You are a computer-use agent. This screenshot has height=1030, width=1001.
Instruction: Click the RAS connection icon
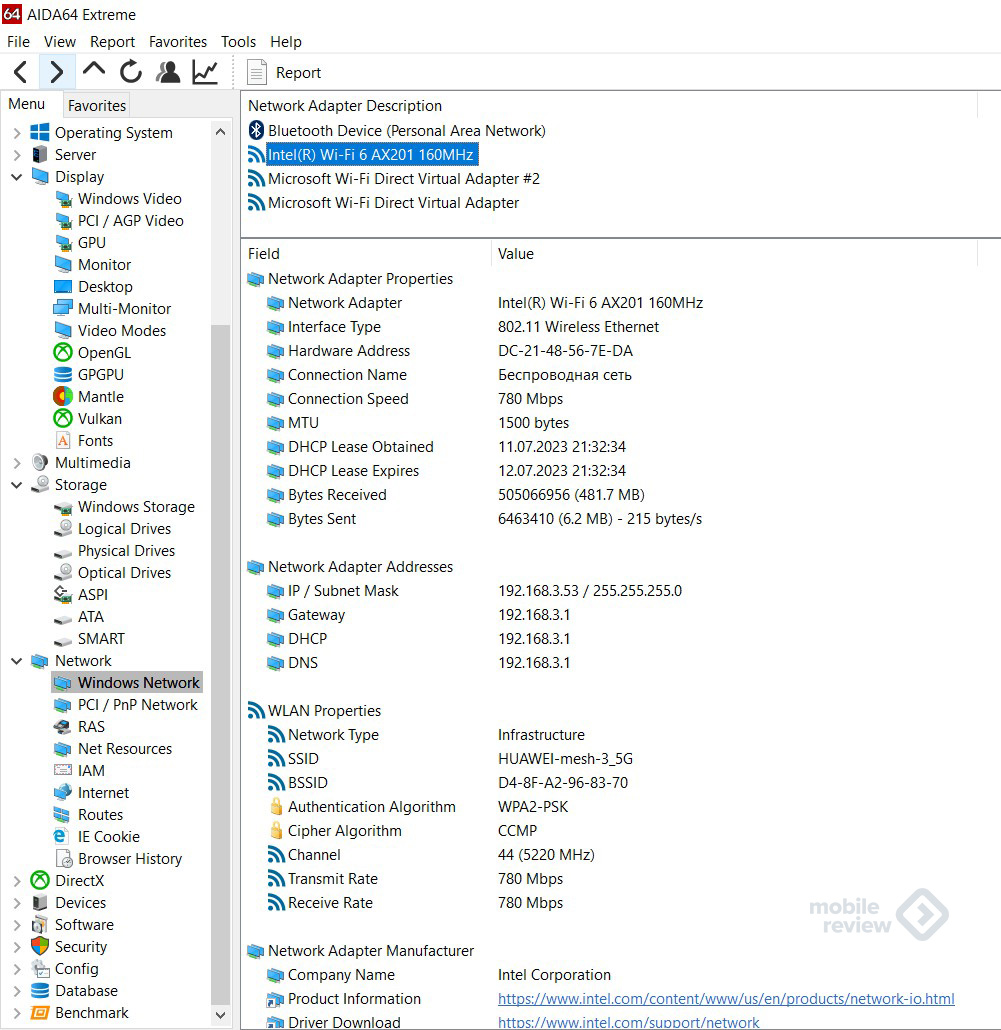pos(63,727)
